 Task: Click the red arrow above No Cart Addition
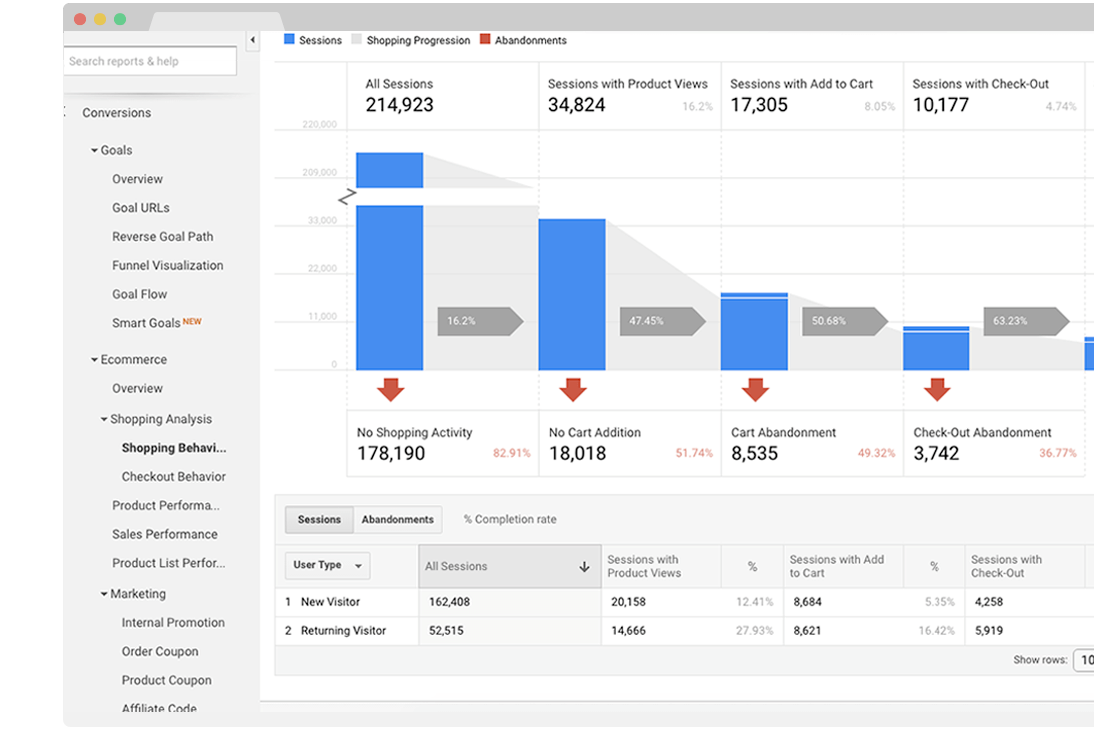[572, 390]
